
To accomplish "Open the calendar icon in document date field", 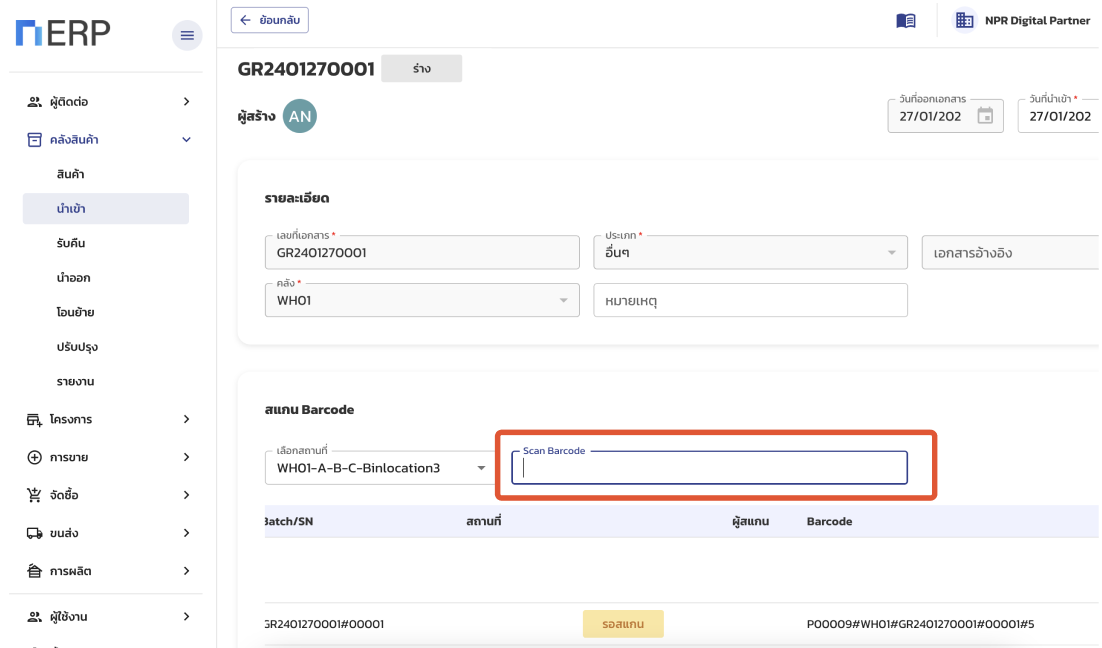I will click(x=985, y=116).
